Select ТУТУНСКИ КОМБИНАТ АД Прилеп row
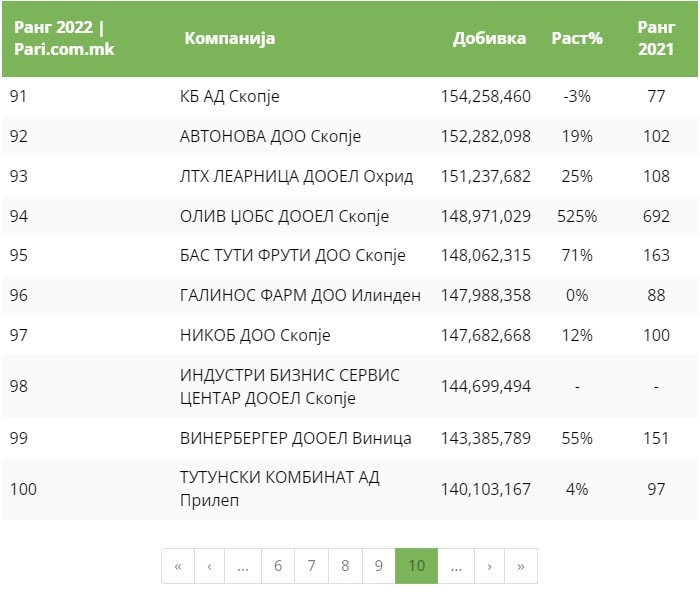The image size is (700, 600). pyautogui.click(x=279, y=489)
